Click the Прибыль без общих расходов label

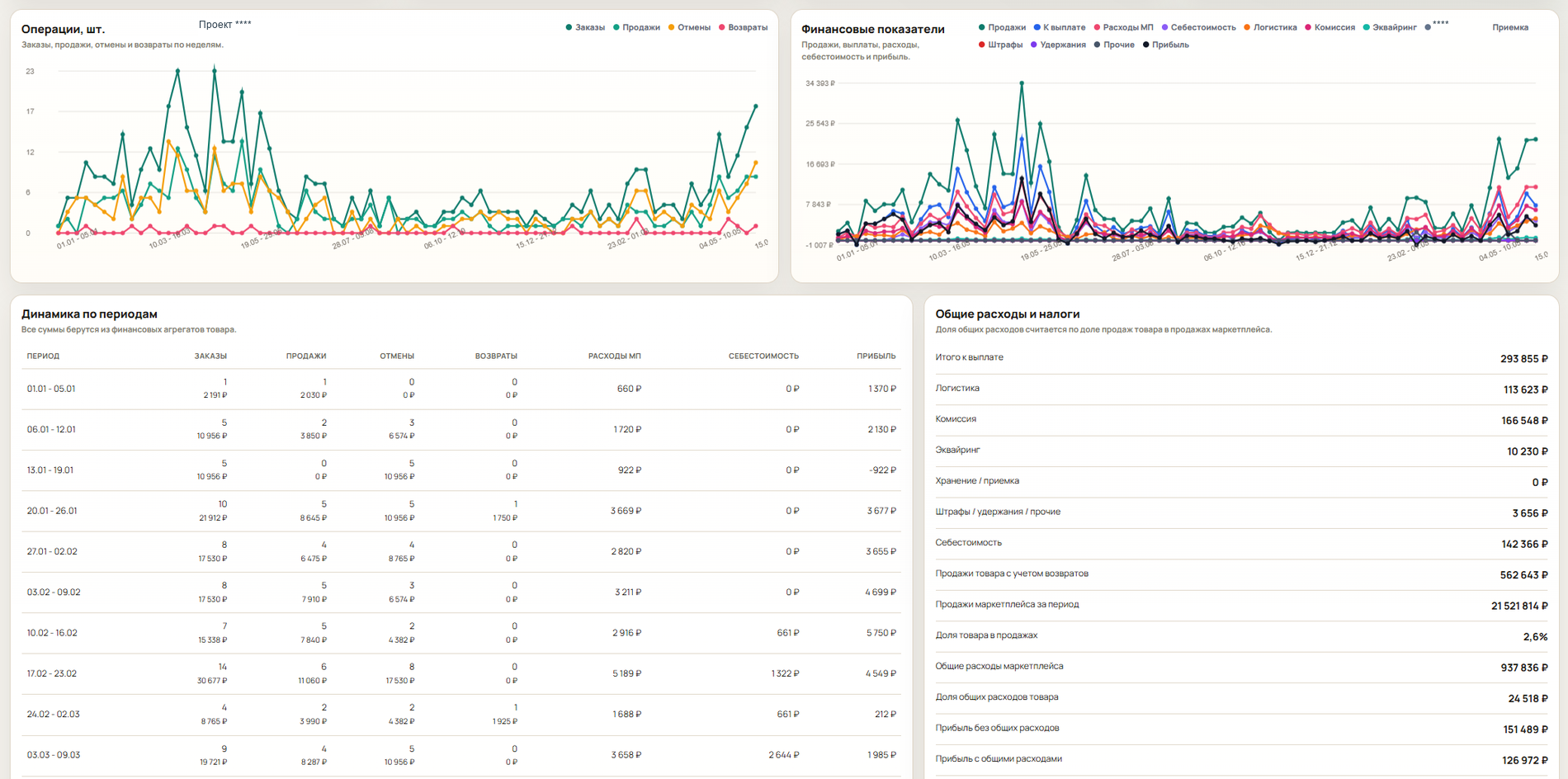(x=997, y=728)
